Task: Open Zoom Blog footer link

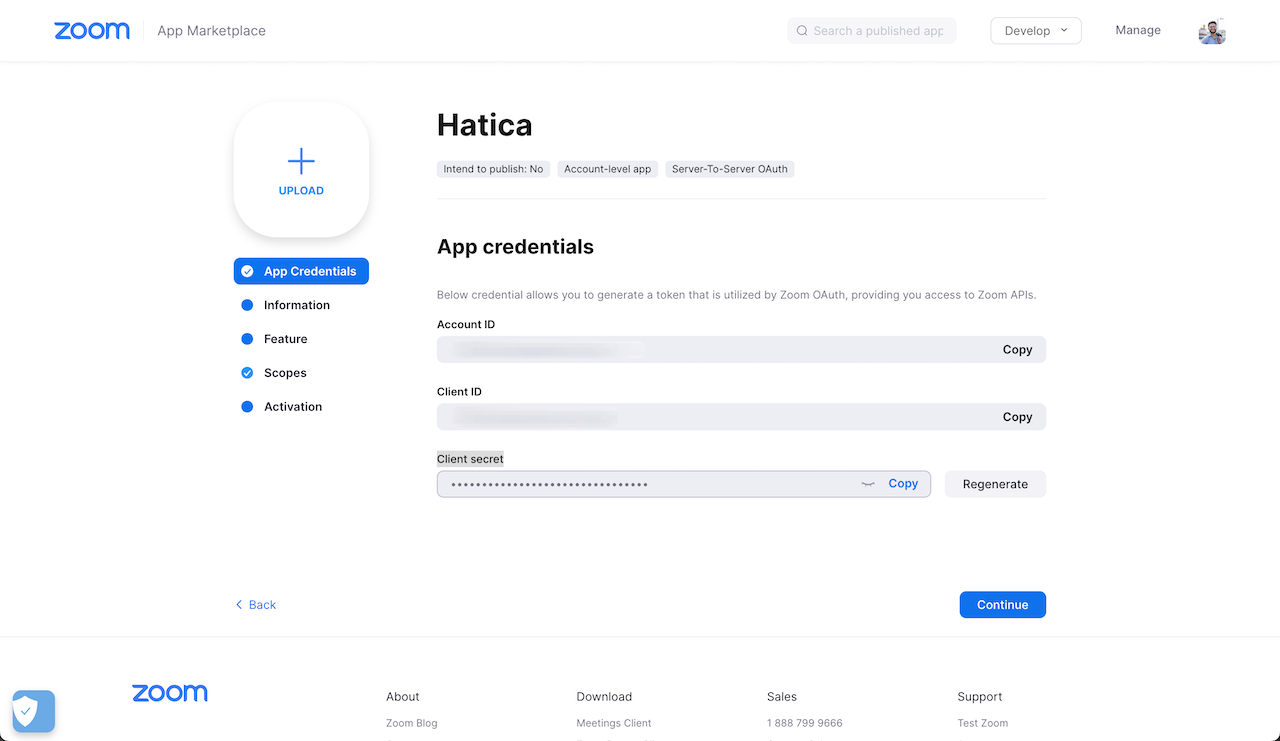Action: click(x=412, y=723)
